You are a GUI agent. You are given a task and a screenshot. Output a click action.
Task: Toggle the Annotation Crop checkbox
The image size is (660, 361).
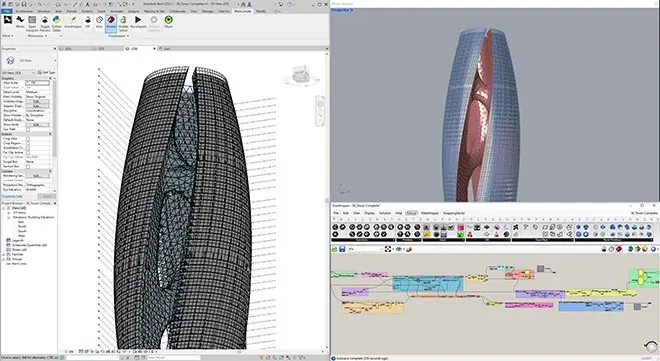(x=28, y=148)
